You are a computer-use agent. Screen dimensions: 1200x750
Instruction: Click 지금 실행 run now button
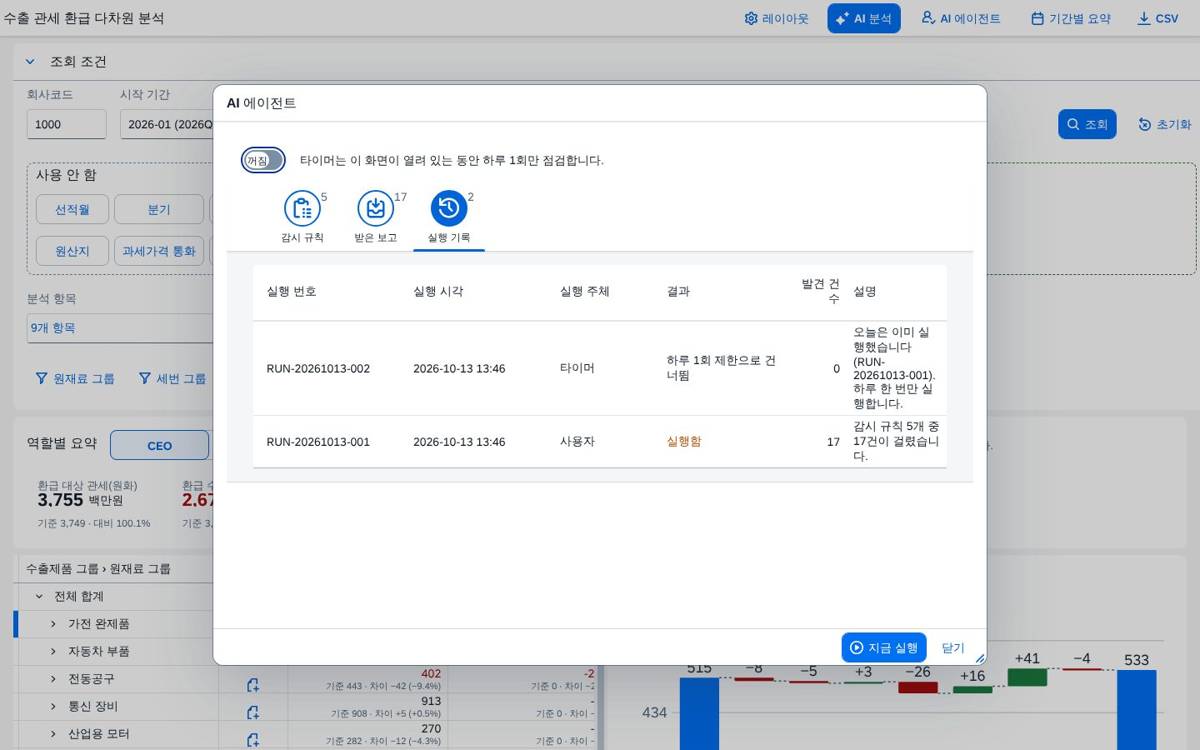[884, 648]
